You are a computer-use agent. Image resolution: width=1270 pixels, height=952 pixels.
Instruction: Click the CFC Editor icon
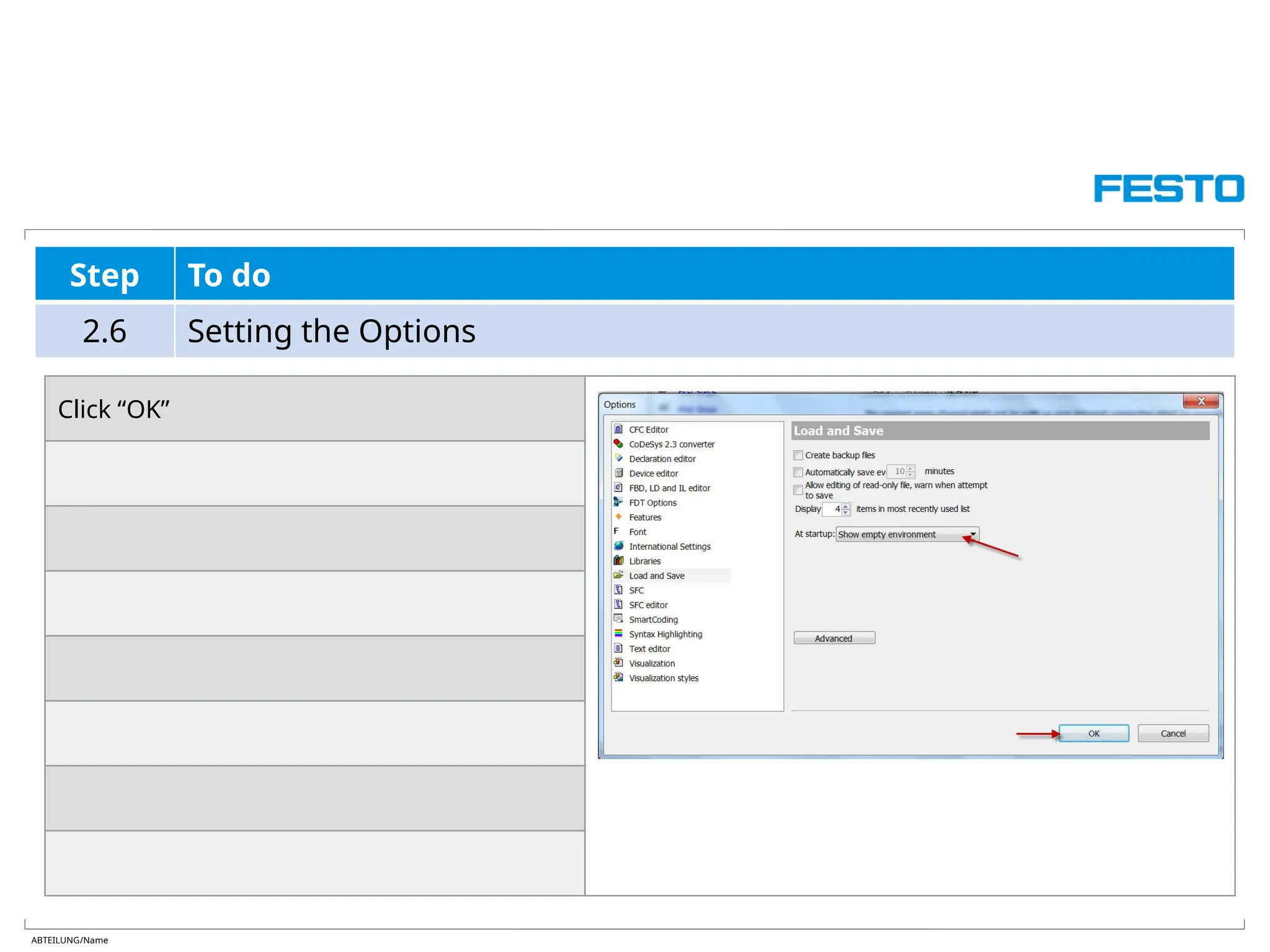[618, 429]
